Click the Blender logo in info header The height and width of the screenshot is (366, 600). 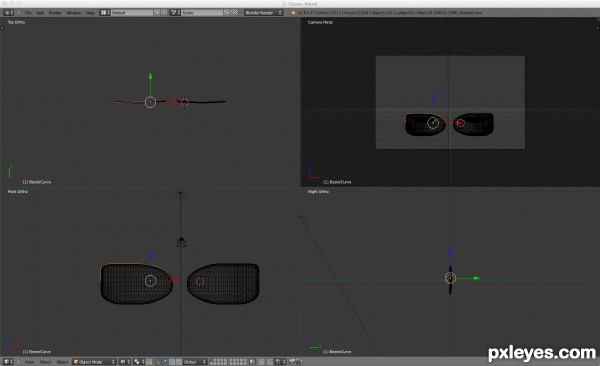pyautogui.click(x=293, y=13)
